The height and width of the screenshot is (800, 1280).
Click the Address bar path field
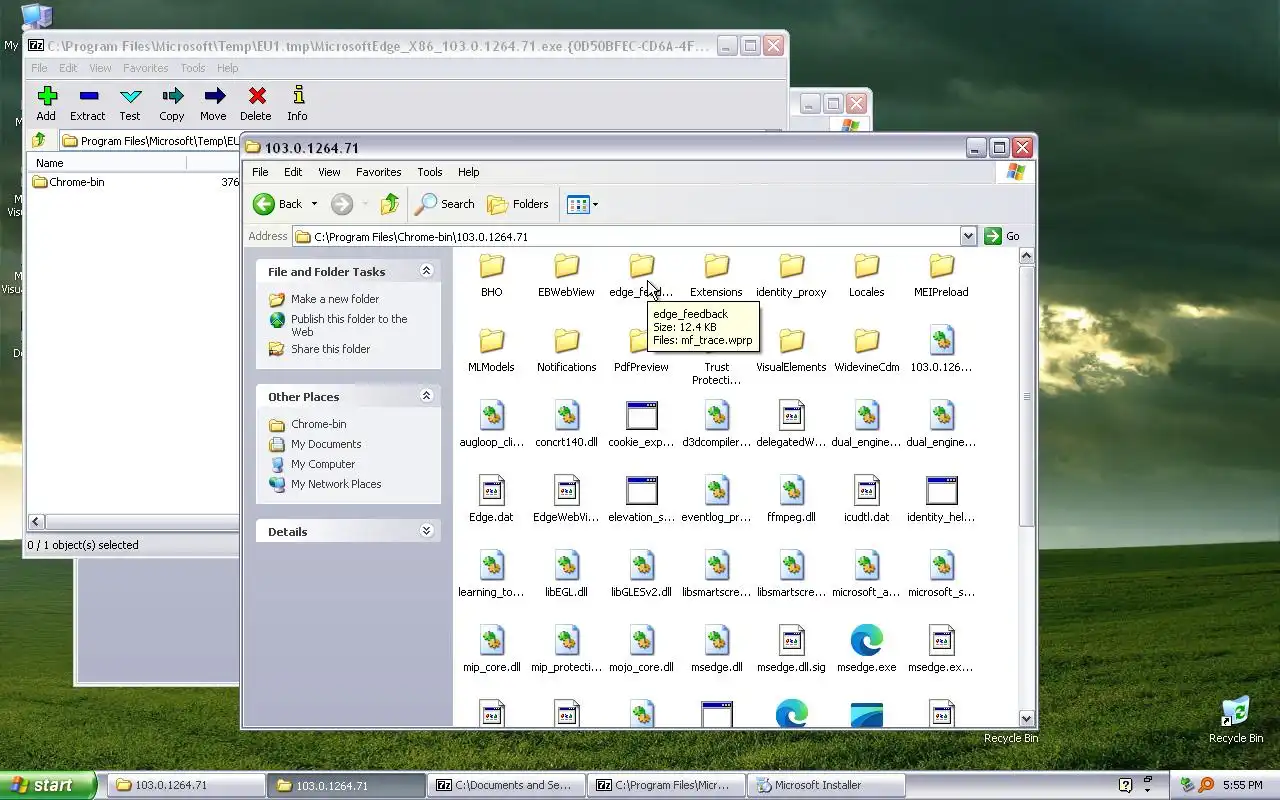tap(625, 236)
